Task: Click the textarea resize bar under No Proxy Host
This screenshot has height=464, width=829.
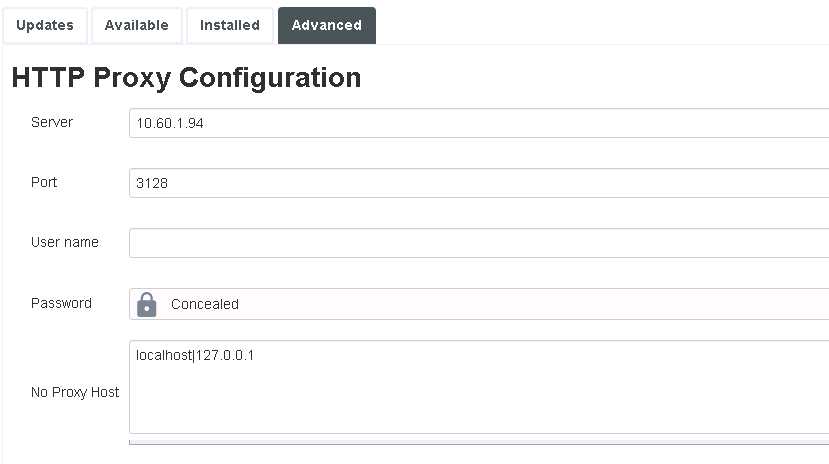Action: coord(480,440)
